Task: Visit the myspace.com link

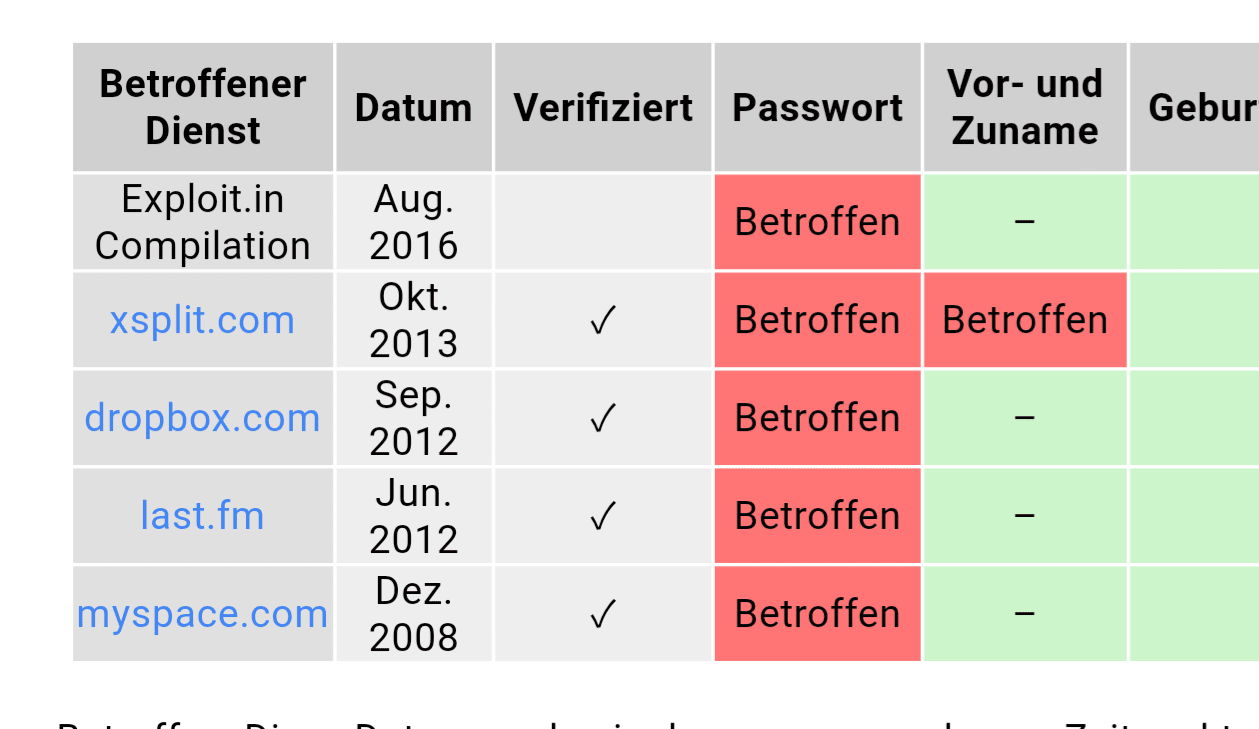Action: tap(202, 614)
